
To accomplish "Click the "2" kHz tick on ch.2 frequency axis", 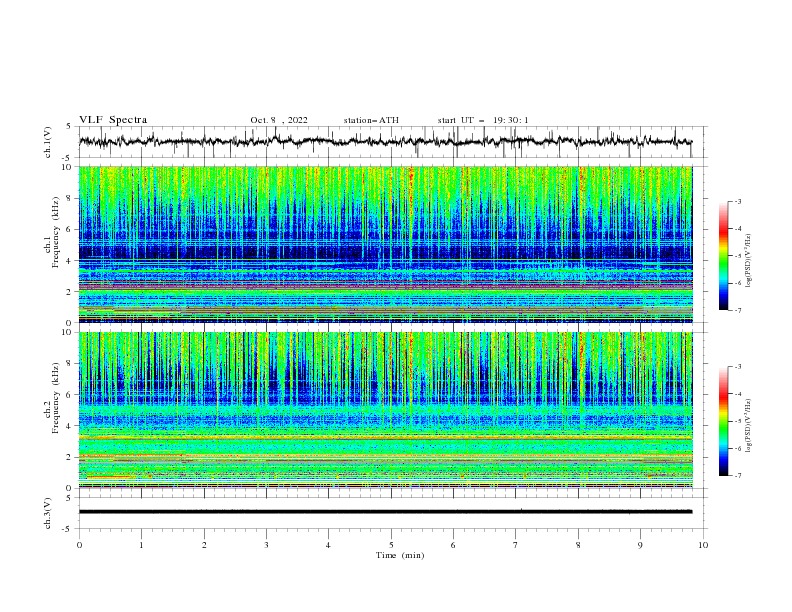I will [71, 457].
